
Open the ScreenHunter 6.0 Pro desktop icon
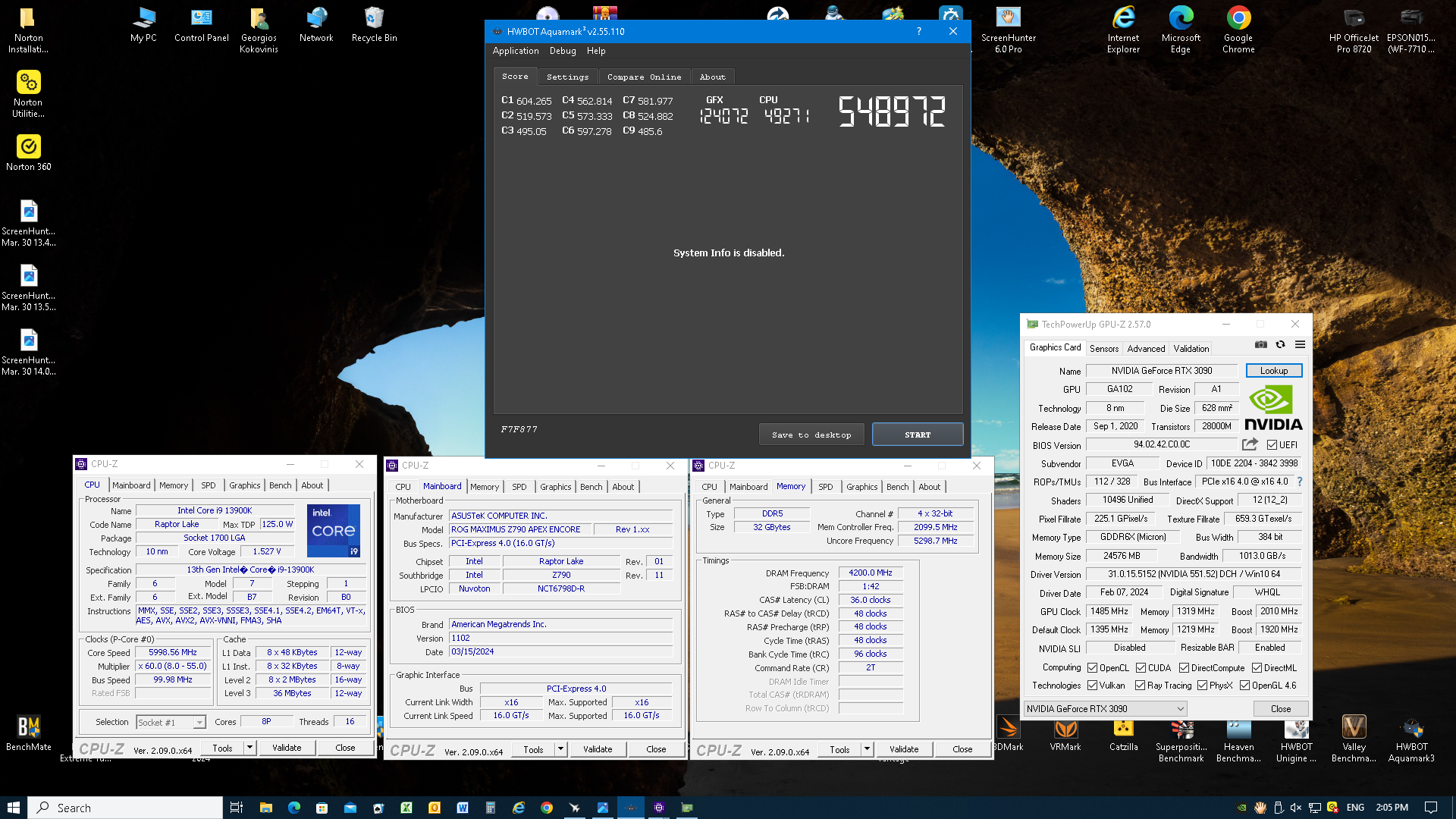pyautogui.click(x=1008, y=30)
